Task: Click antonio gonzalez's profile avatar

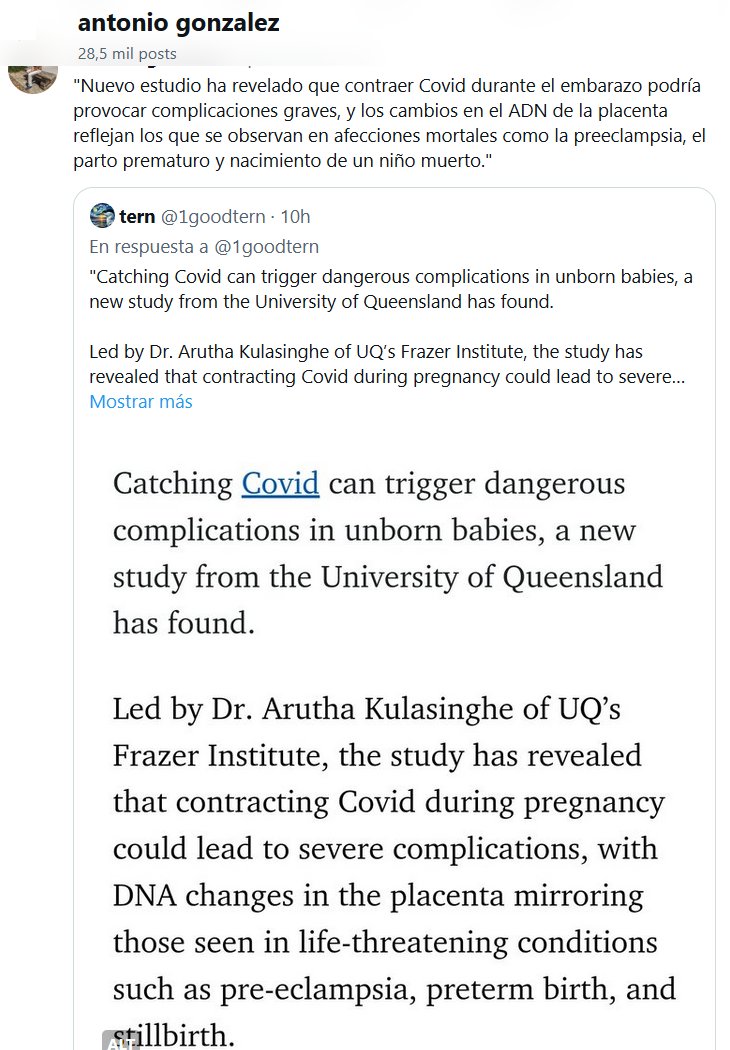Action: (x=33, y=74)
